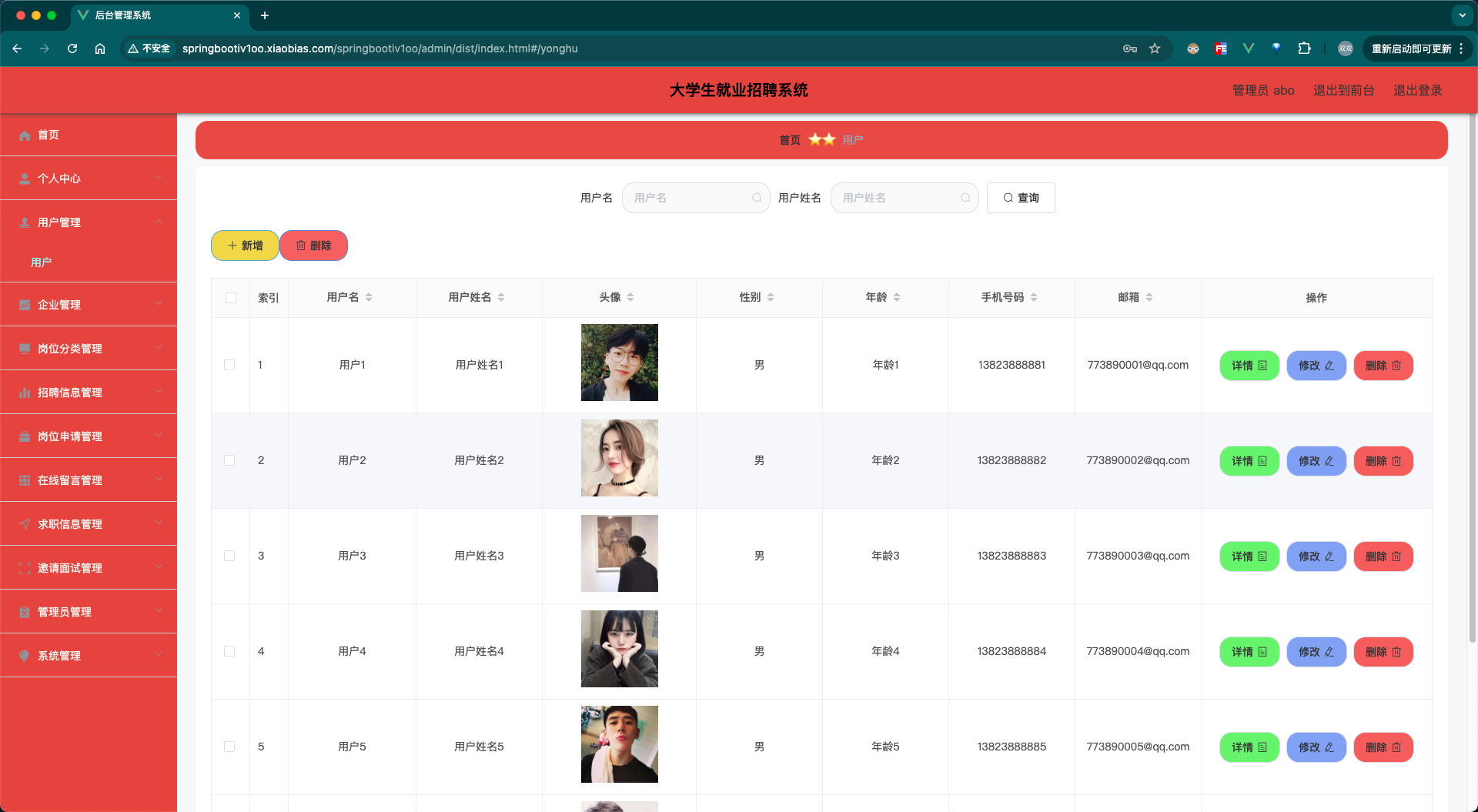
Task: Click the 查询 search button
Action: [1021, 198]
